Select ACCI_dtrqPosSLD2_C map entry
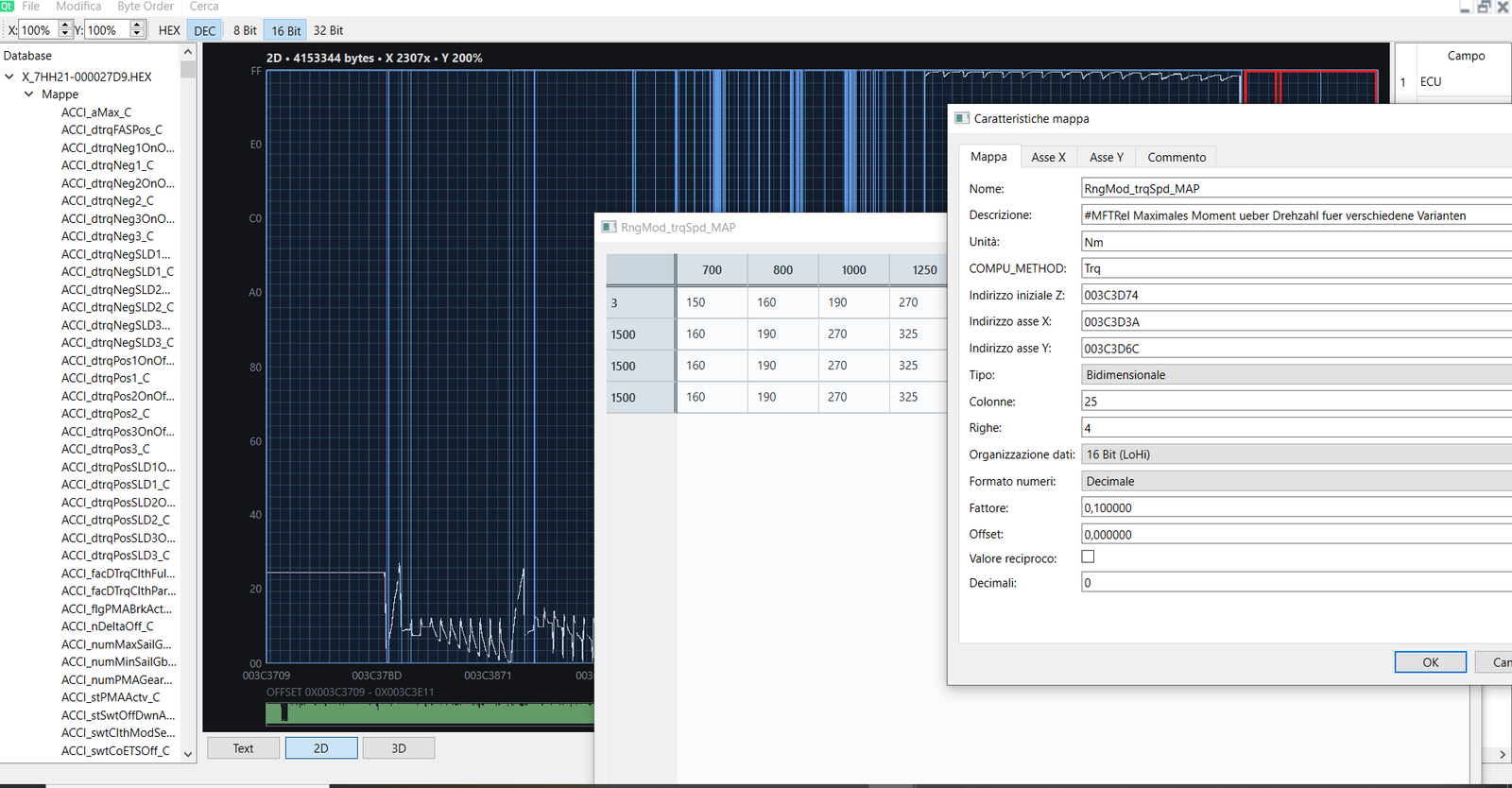Viewport: 1512px width, 788px height. coord(115,520)
